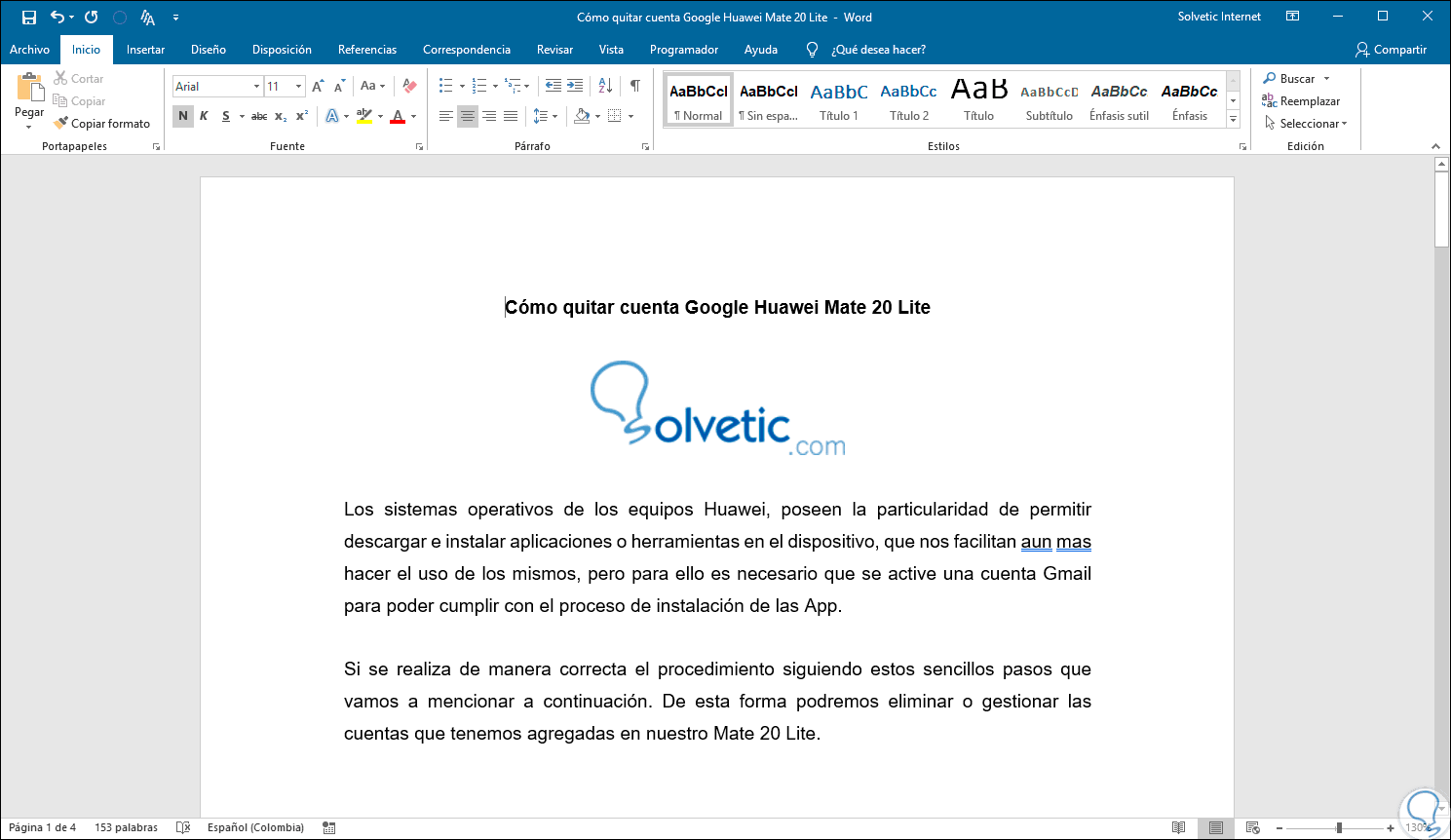This screenshot has width=1451, height=840.
Task: Open the font size 11 dropdown
Action: click(x=298, y=87)
